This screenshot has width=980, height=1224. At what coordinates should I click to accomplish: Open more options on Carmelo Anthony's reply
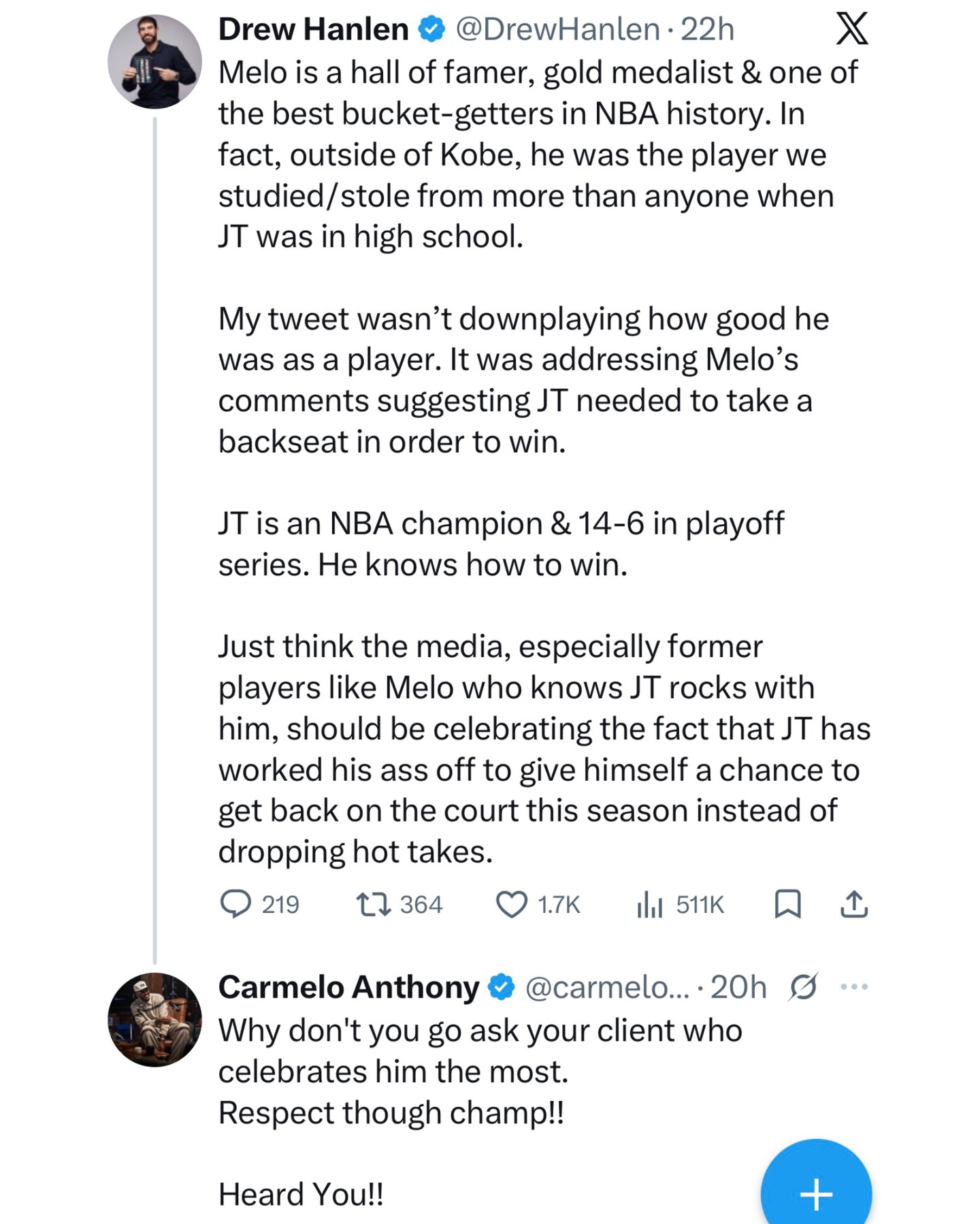point(854,986)
